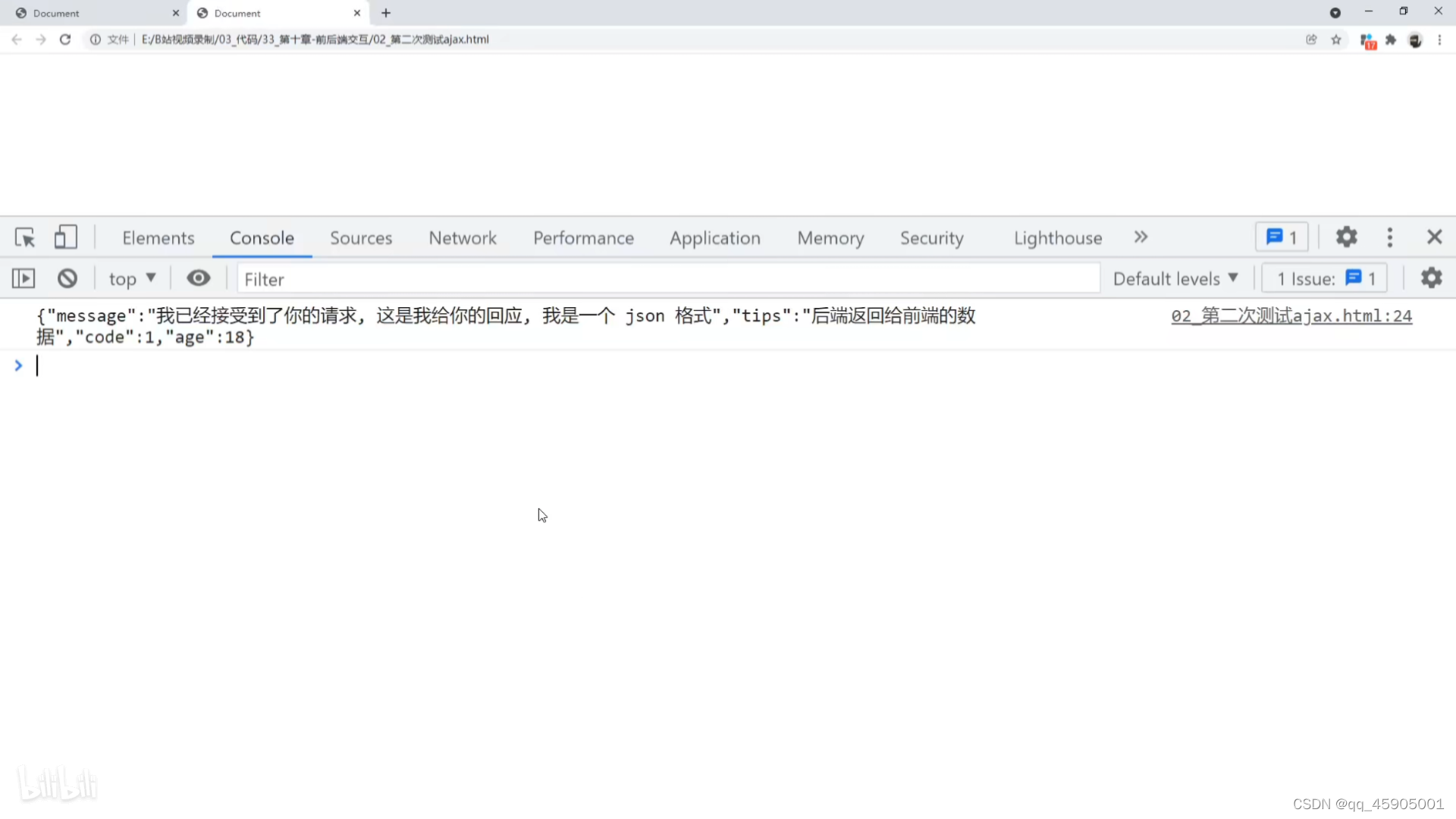
Task: Close the DevTools panel
Action: click(x=1434, y=237)
